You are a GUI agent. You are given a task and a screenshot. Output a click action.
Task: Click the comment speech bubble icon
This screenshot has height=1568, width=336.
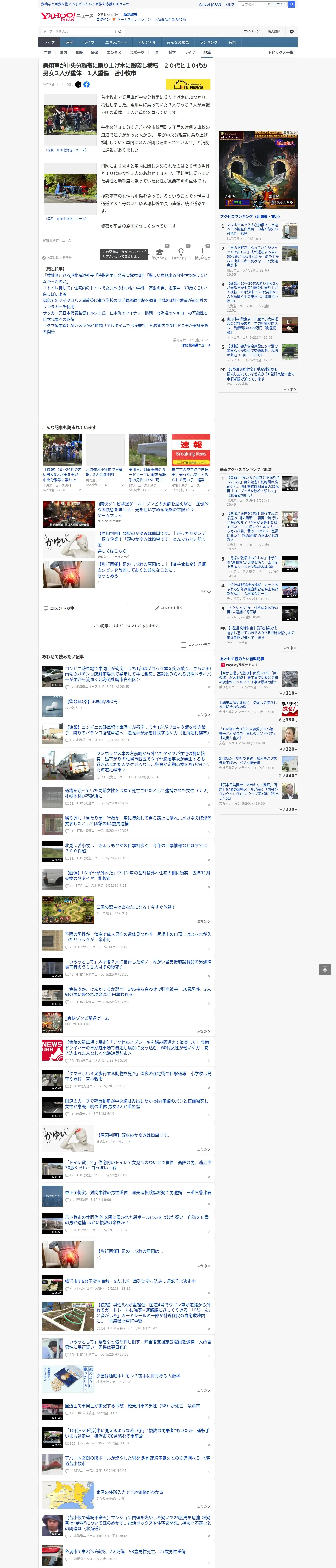[x=46, y=608]
